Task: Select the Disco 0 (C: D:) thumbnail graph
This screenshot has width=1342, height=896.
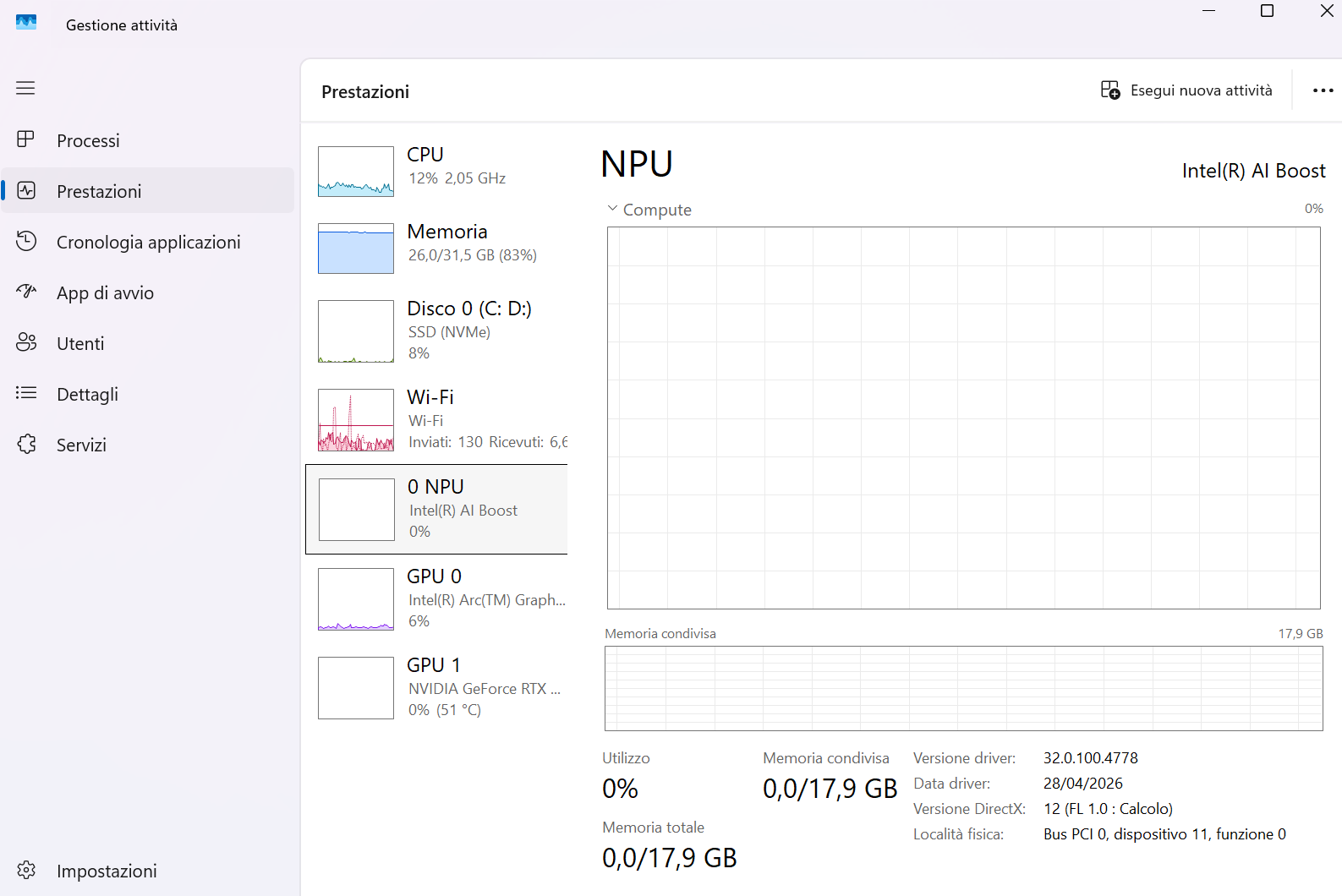Action: pyautogui.click(x=356, y=331)
